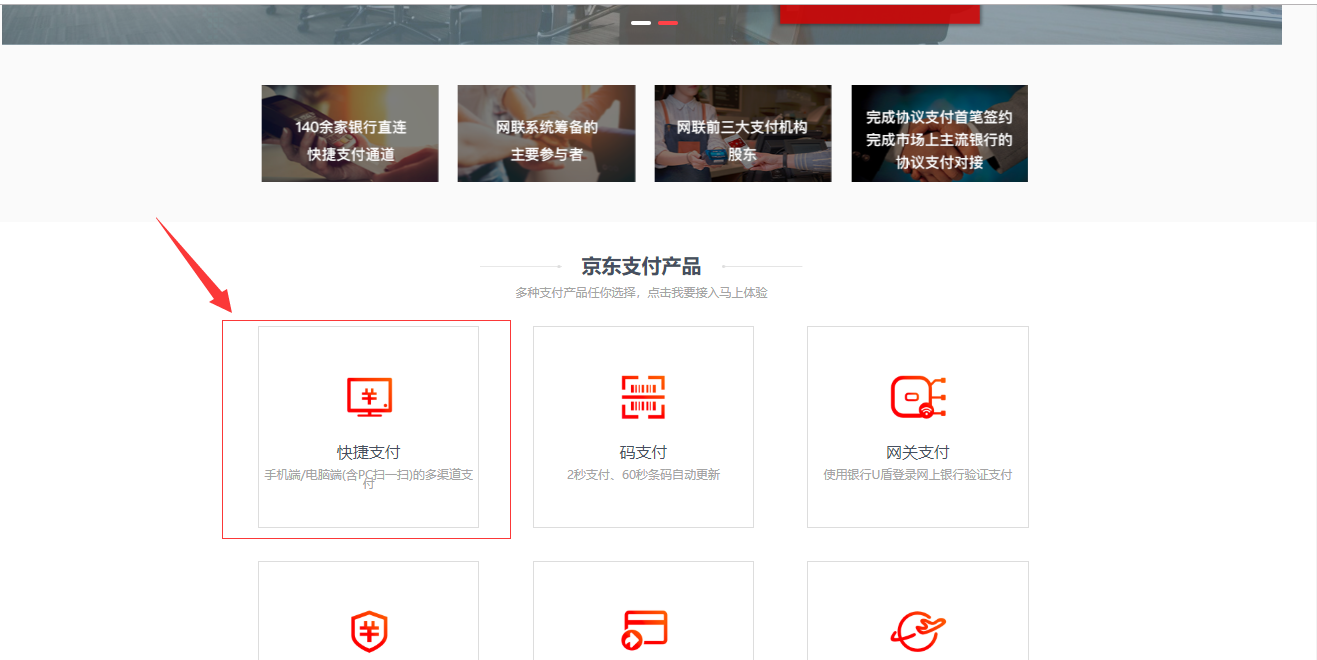The height and width of the screenshot is (660, 1317).
Task: Click the 京东支付产品 section heading
Action: (641, 267)
